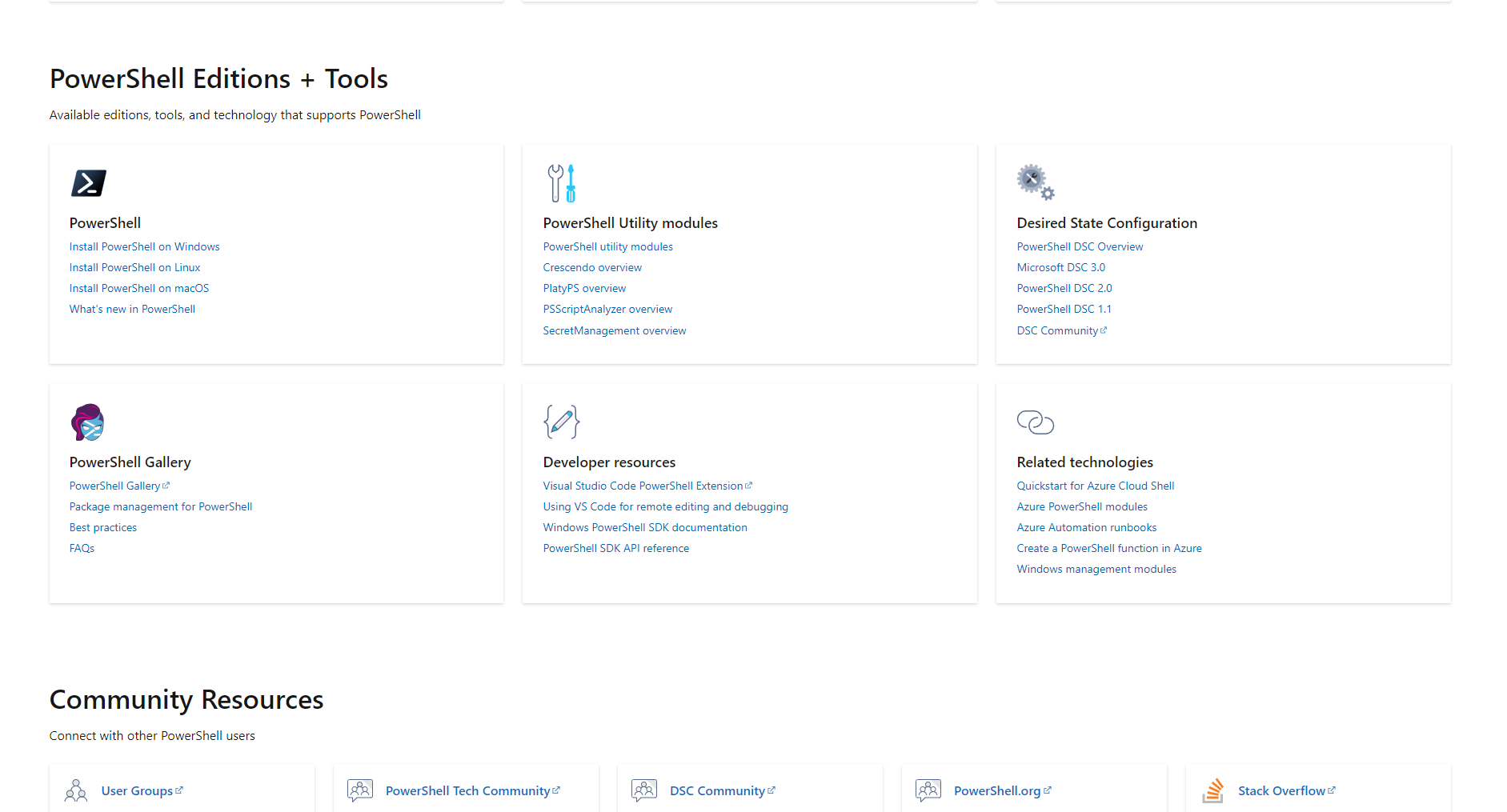This screenshot has width=1507, height=812.
Task: Open Azure PowerShell modules
Action: click(x=1082, y=506)
